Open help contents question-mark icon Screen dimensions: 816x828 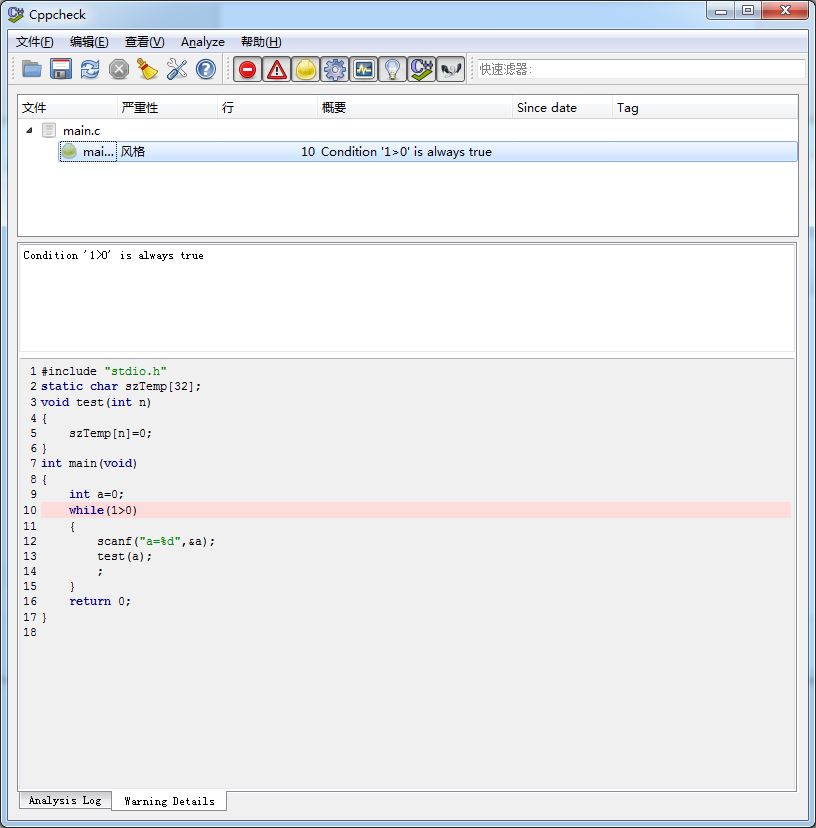coord(206,69)
